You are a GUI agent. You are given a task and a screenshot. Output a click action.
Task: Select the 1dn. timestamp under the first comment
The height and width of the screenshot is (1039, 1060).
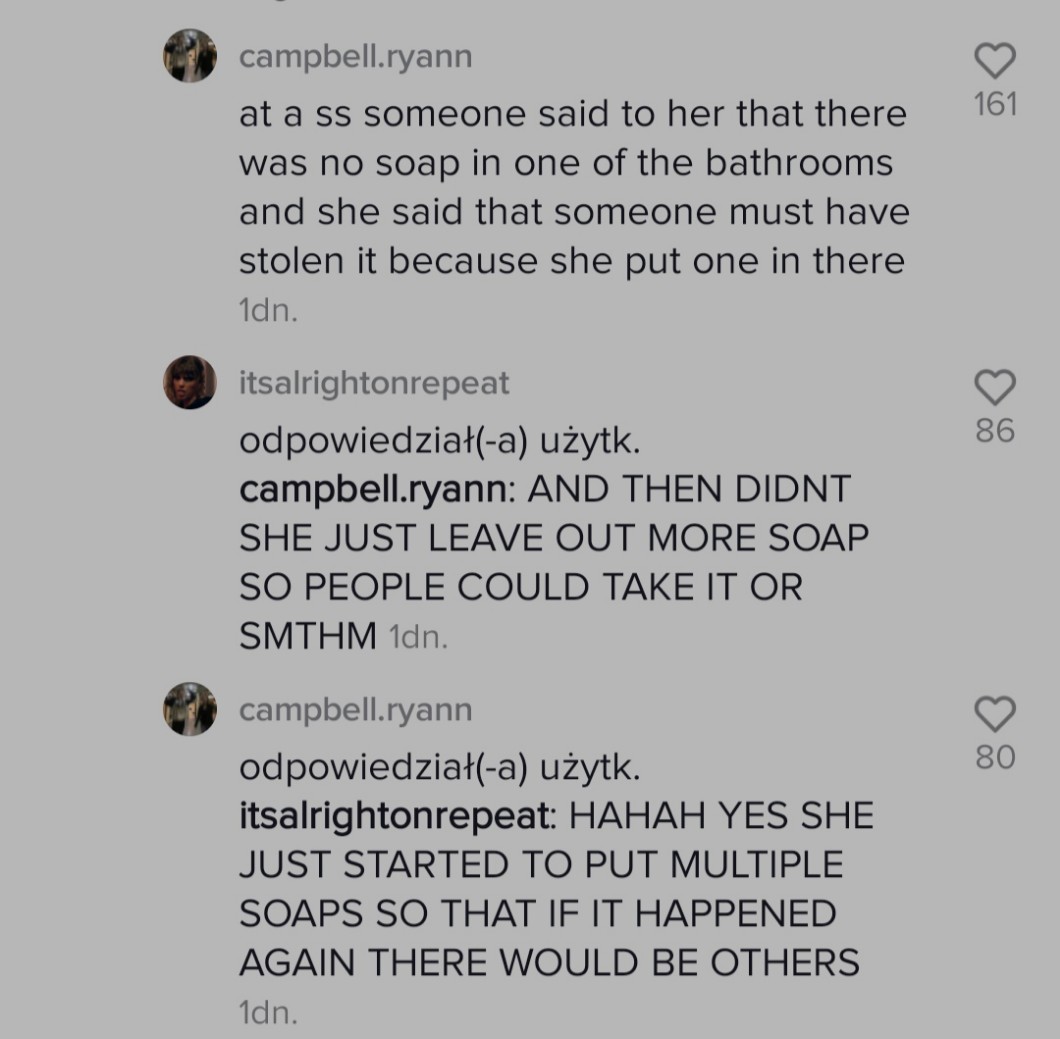click(x=268, y=311)
